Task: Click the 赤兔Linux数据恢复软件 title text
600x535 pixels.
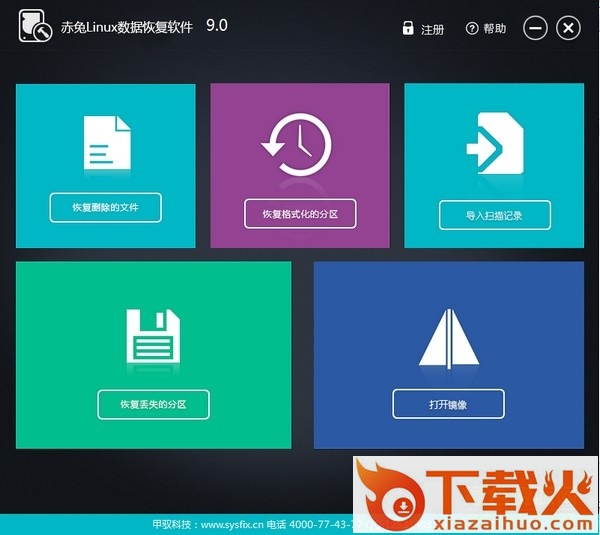Action: (x=127, y=27)
